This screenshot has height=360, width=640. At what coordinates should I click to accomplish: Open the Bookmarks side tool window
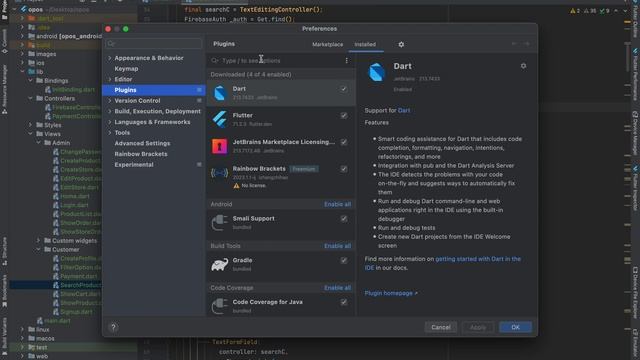(4, 291)
